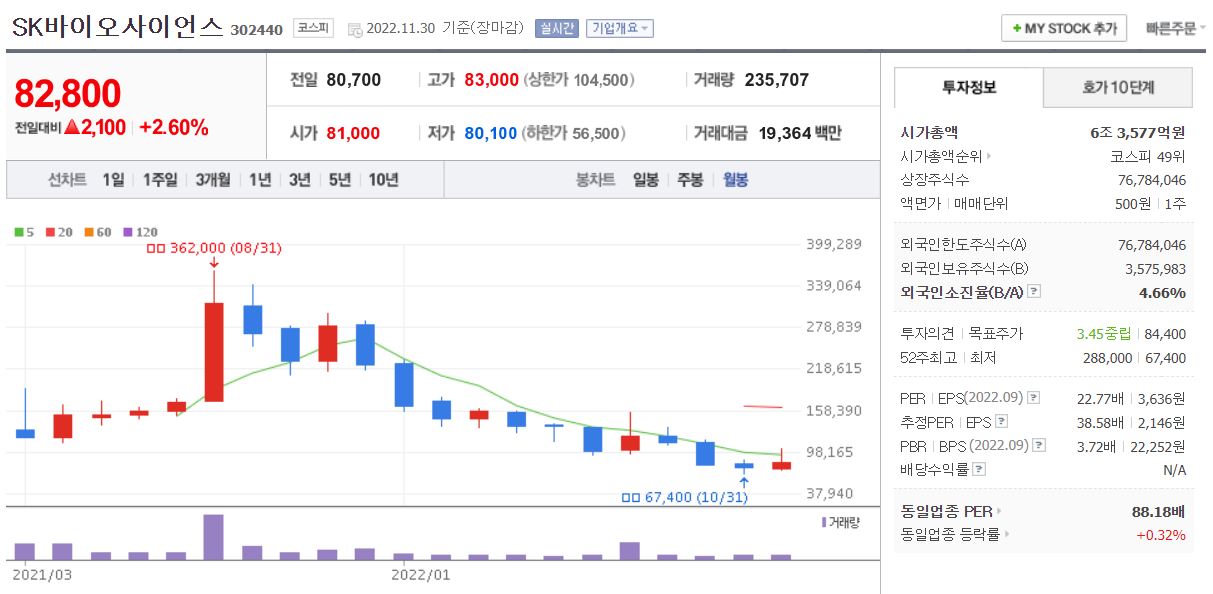Click the tallest purple volume bar
Screen dimensions: 1213x594
pyautogui.click(x=213, y=537)
